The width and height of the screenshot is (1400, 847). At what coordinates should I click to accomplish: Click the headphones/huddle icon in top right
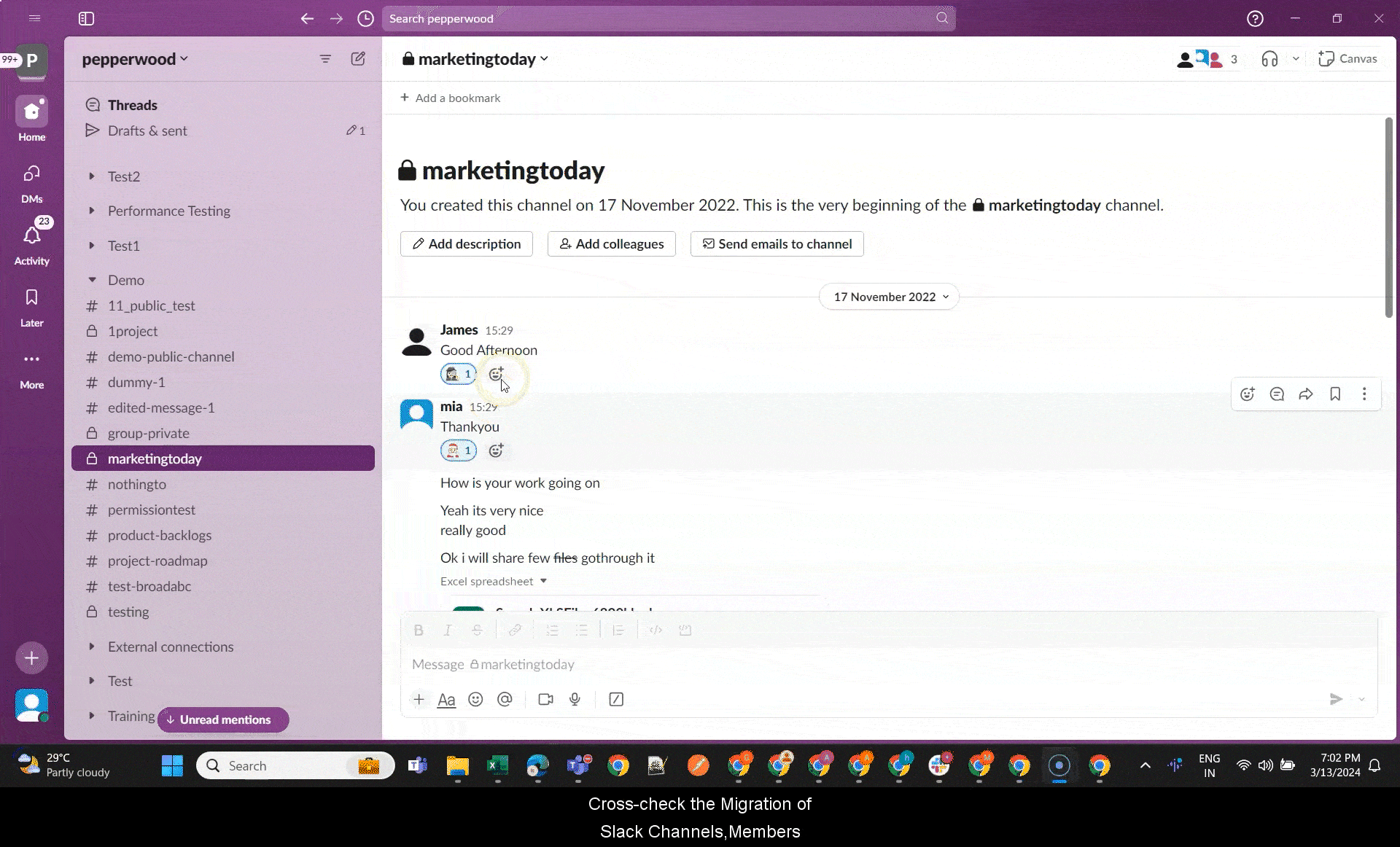click(1269, 58)
